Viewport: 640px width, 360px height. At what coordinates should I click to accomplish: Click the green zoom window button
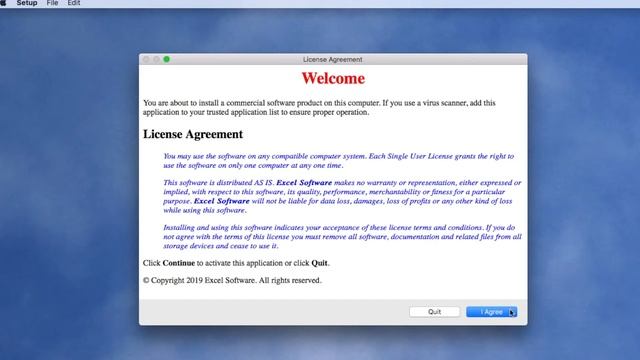tap(167, 59)
